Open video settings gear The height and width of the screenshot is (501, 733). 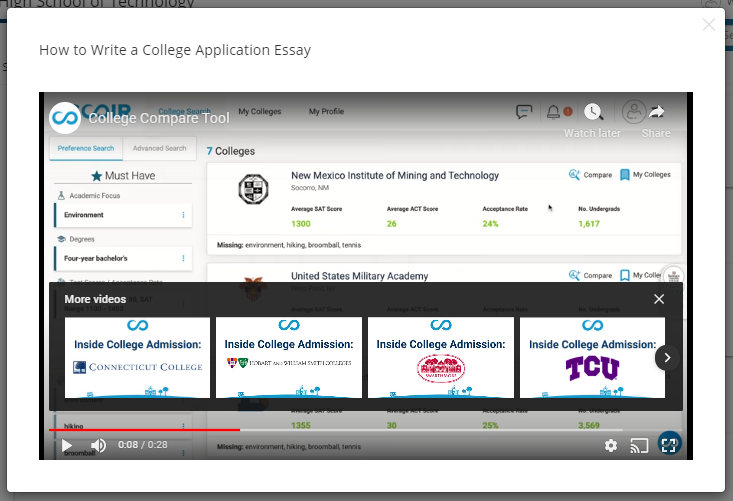(611, 446)
